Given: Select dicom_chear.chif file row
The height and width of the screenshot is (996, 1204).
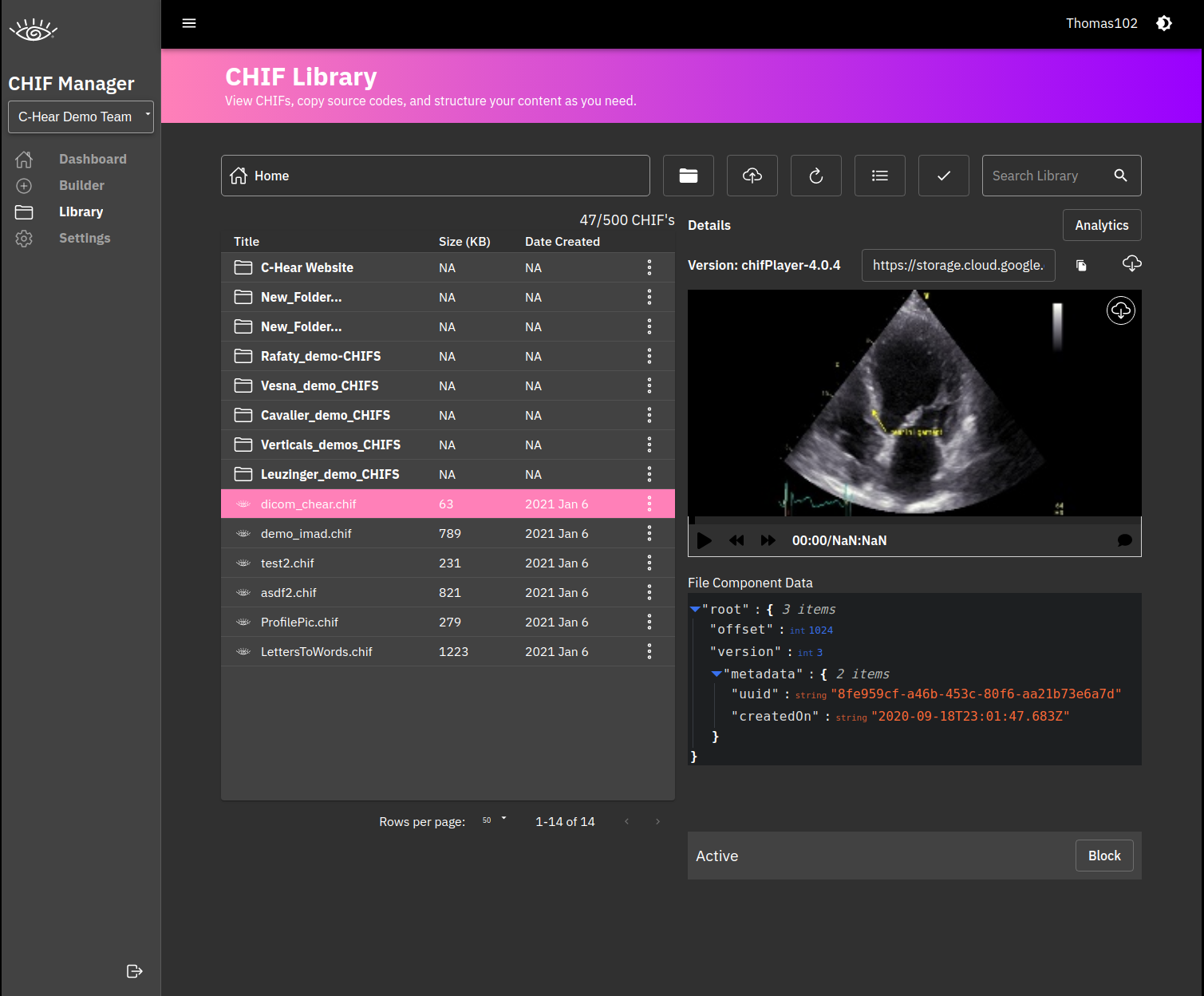Looking at the screenshot, I should tap(448, 504).
